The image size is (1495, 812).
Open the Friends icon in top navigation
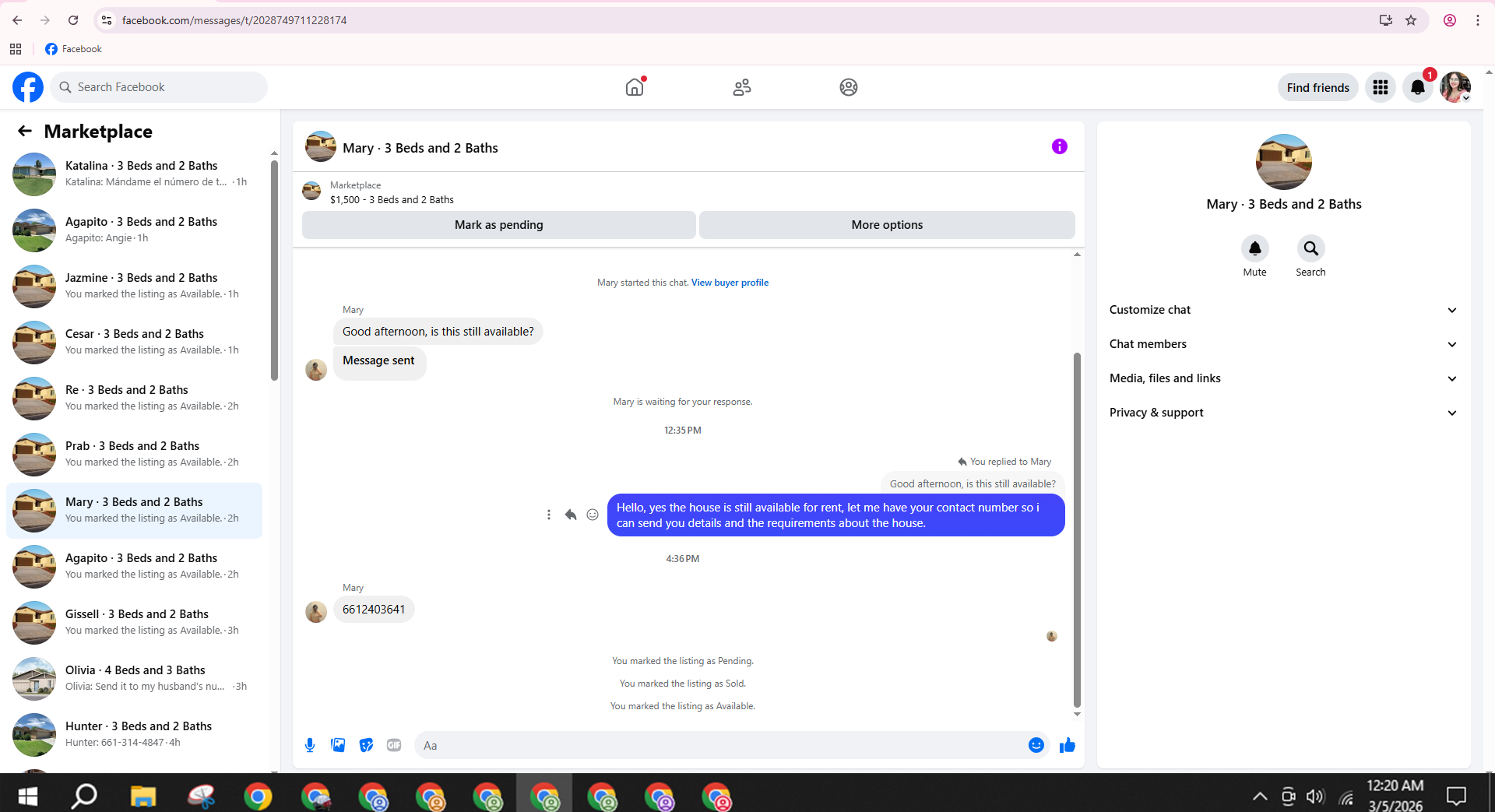[x=742, y=87]
